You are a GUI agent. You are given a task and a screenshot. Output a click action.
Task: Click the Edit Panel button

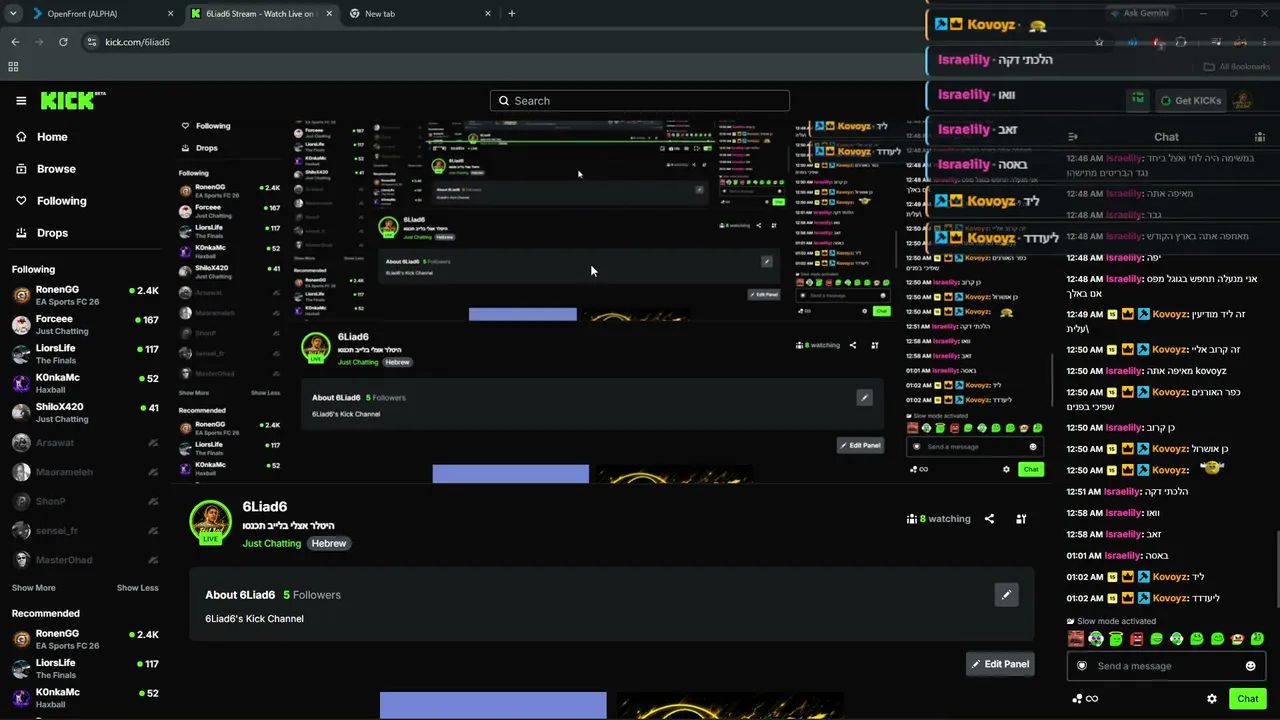[1000, 664]
